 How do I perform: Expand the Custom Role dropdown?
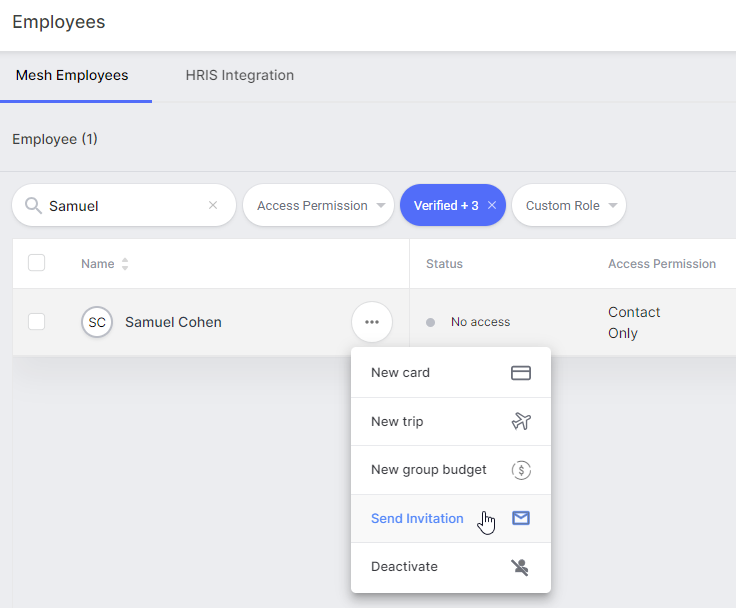point(569,205)
